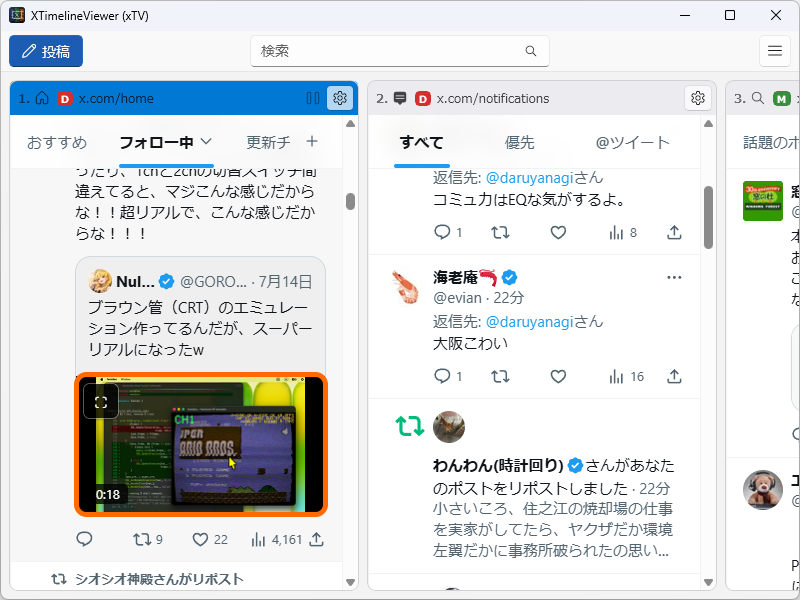Repost the 大阪こわい post
The height and width of the screenshot is (600, 800).
(500, 376)
